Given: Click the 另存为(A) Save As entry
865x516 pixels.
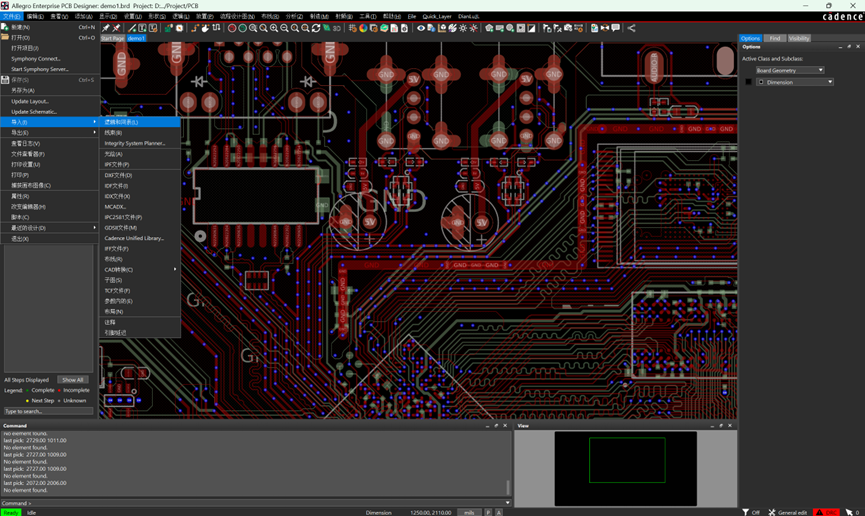Looking at the screenshot, I should [50, 90].
